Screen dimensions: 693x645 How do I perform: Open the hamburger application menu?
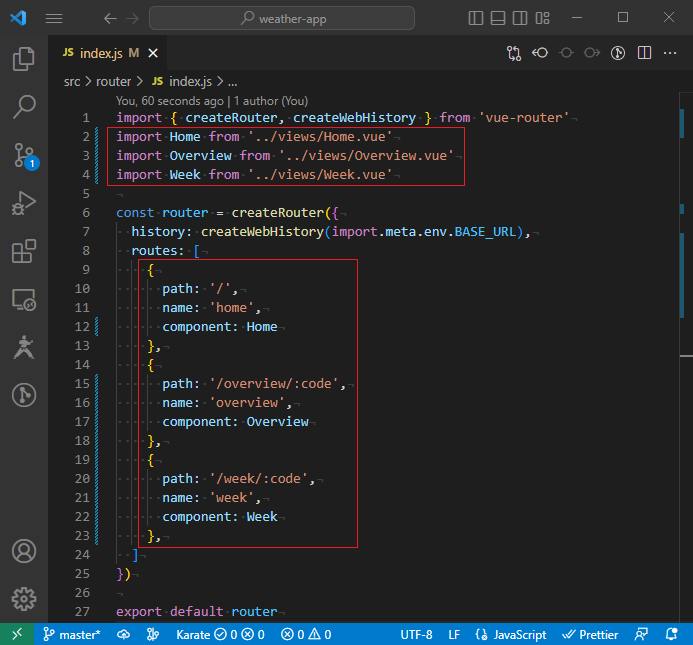54,18
